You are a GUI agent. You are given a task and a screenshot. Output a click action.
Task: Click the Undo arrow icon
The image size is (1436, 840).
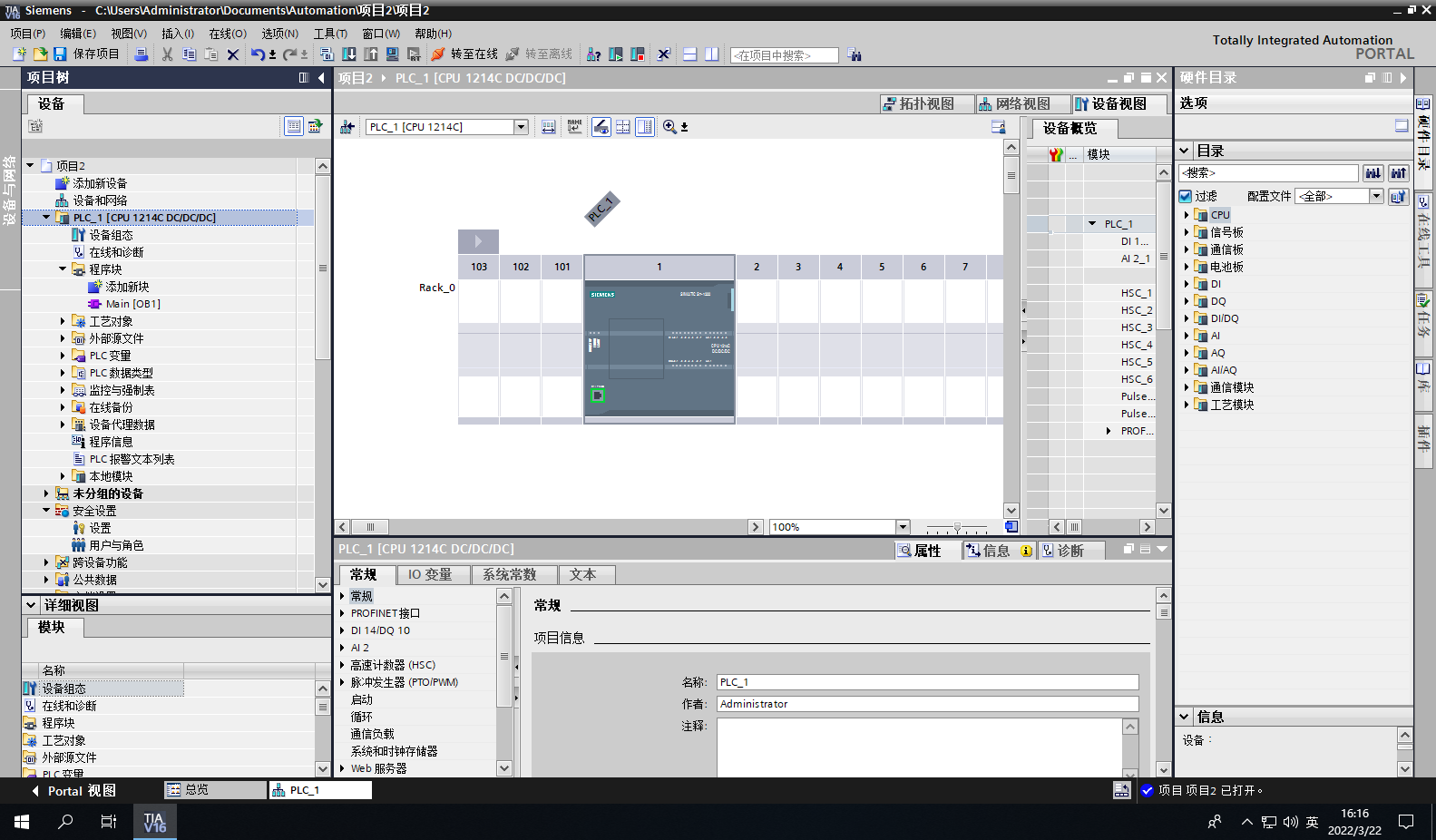259,54
